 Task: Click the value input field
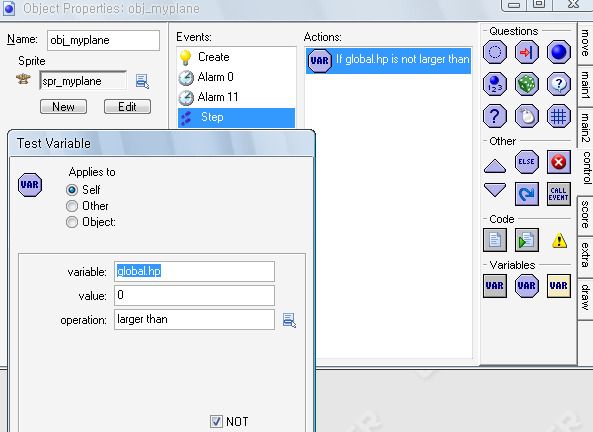click(194, 295)
